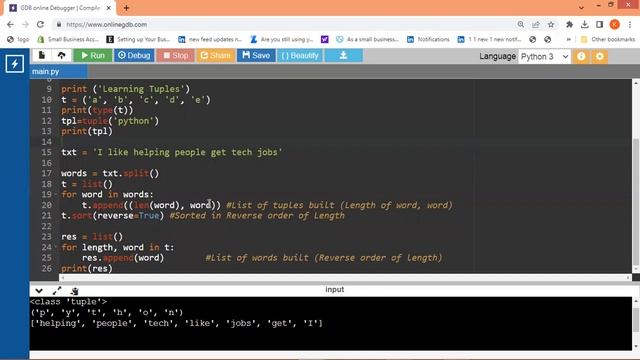Bookmark this page with the star
Viewport: 640px width, 360px height.
[x=551, y=24]
